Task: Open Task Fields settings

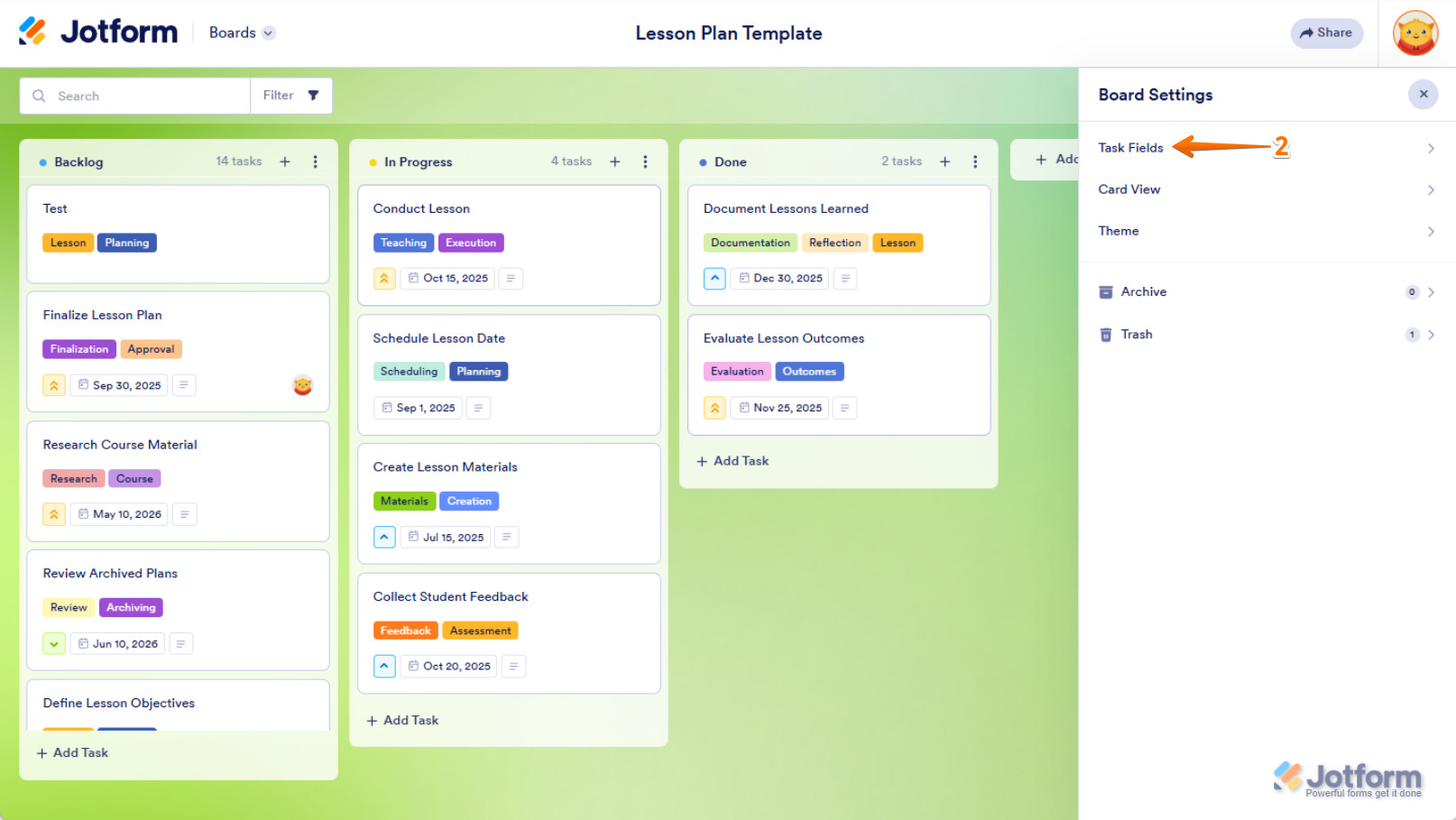Action: [x=1131, y=148]
